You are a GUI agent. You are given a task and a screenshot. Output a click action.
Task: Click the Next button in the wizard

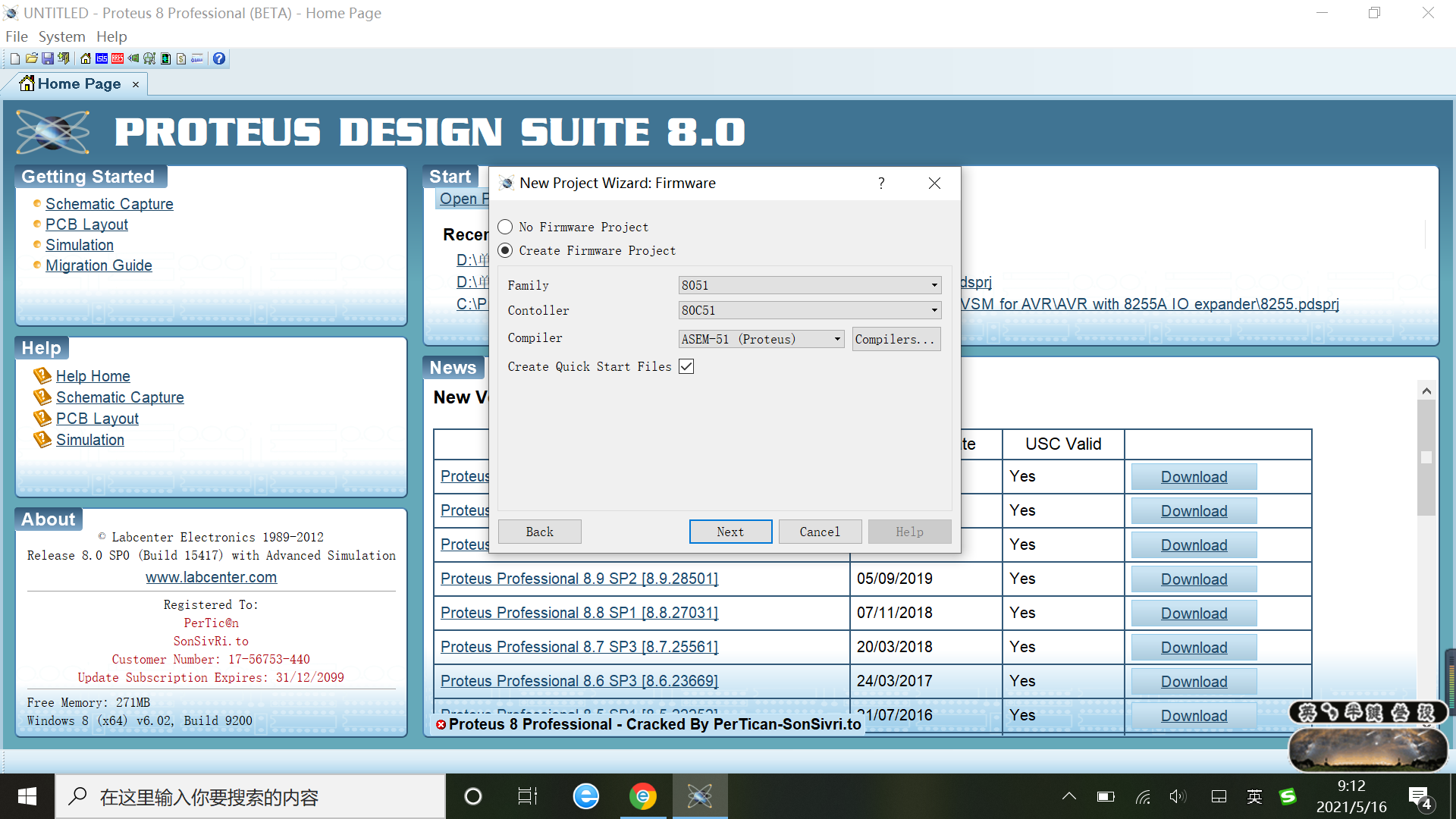point(730,532)
